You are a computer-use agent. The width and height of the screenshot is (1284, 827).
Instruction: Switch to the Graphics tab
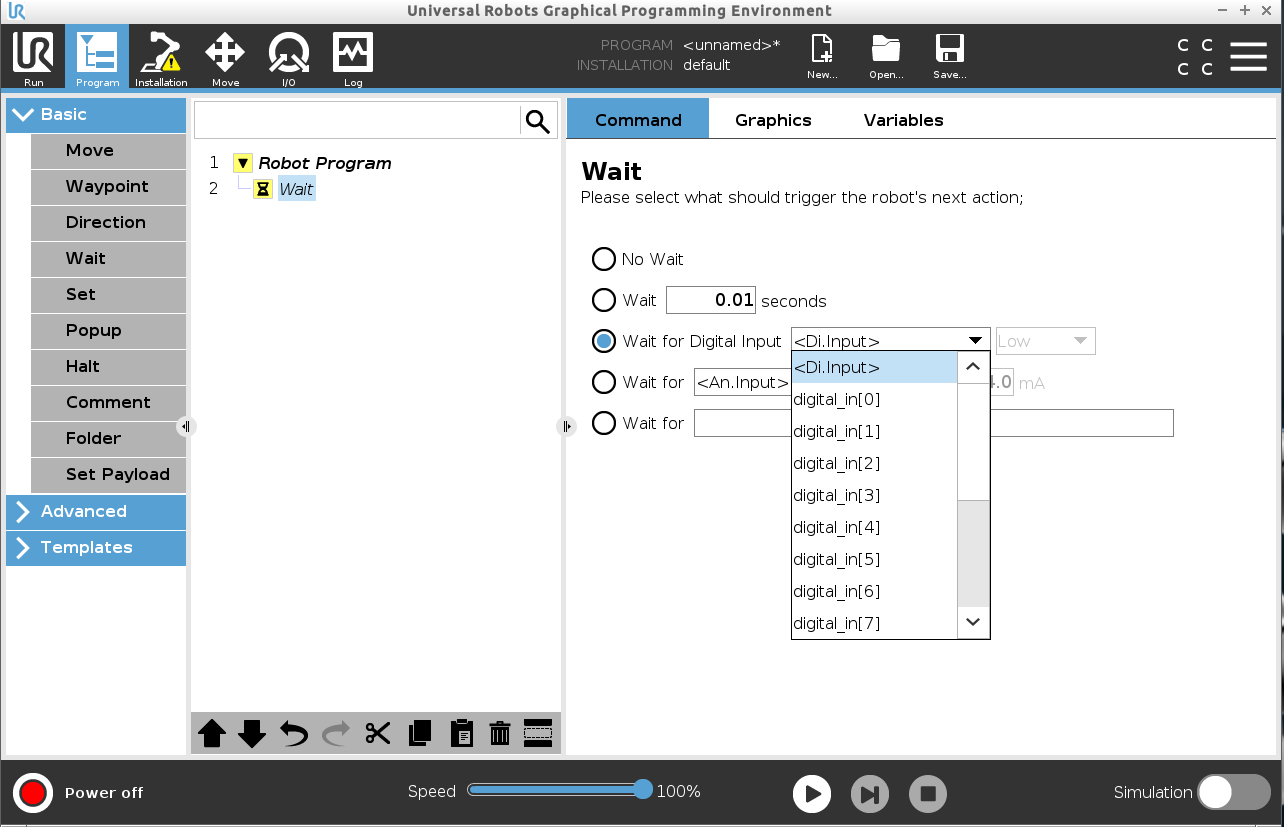[x=773, y=120]
